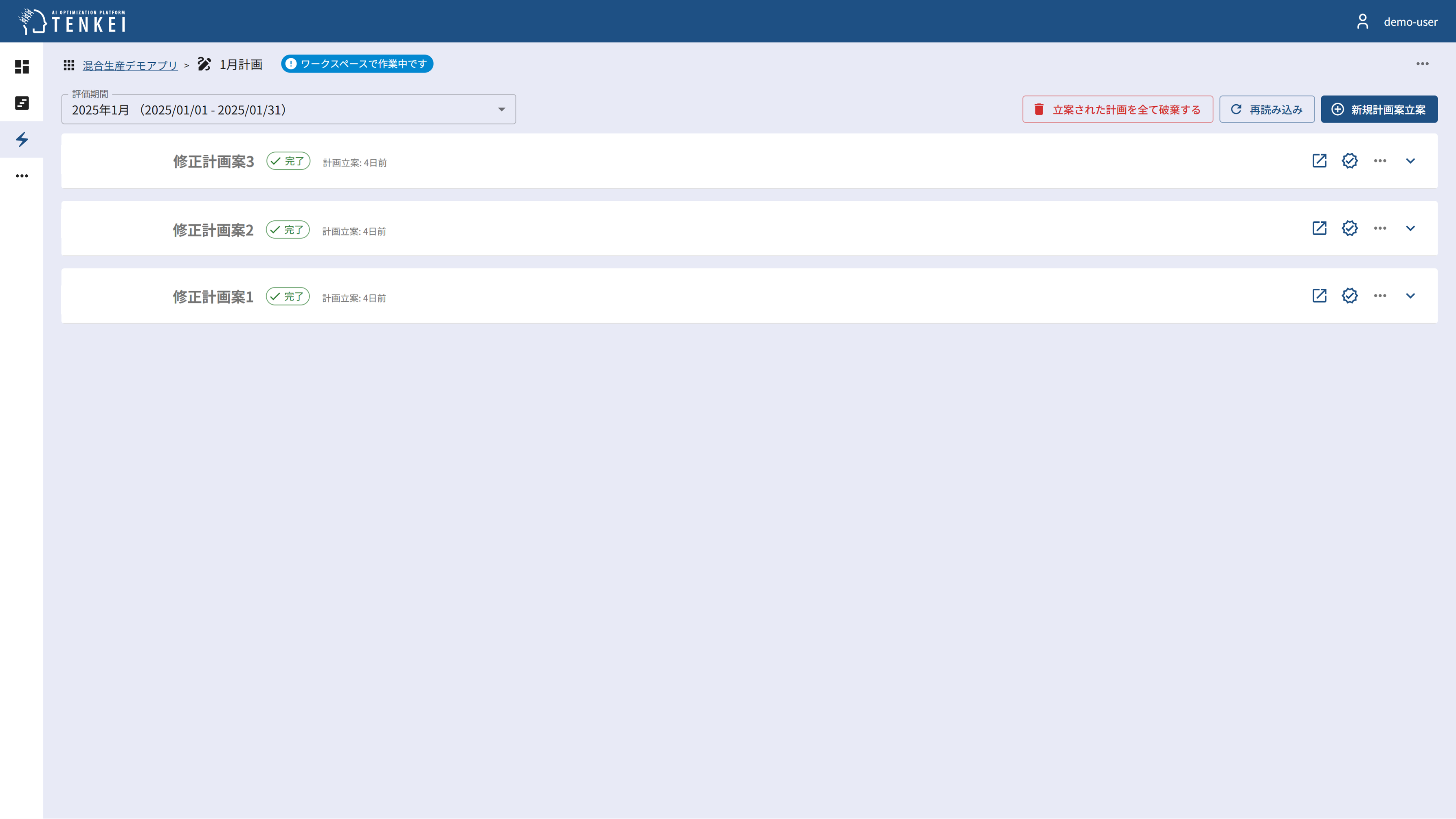Click the second sidebar document icon
Screen dimensions: 1456x819
[x=22, y=103]
